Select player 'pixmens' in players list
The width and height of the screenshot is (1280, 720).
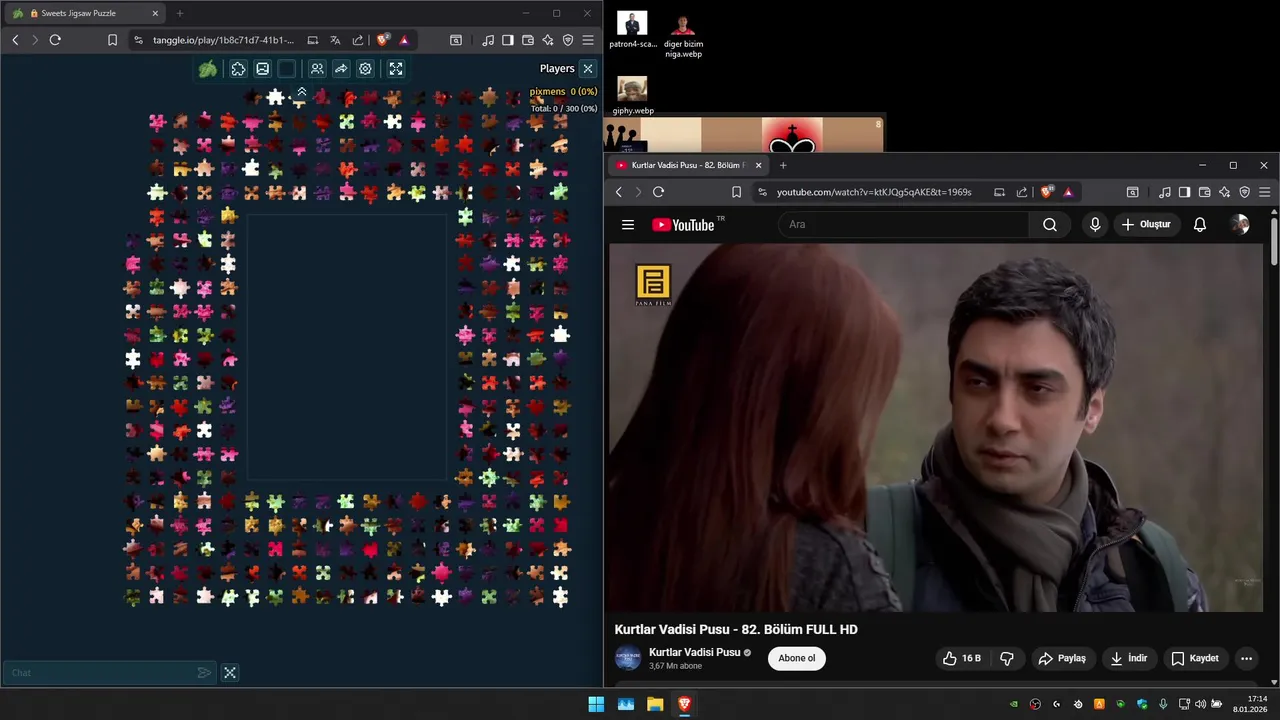tap(548, 92)
